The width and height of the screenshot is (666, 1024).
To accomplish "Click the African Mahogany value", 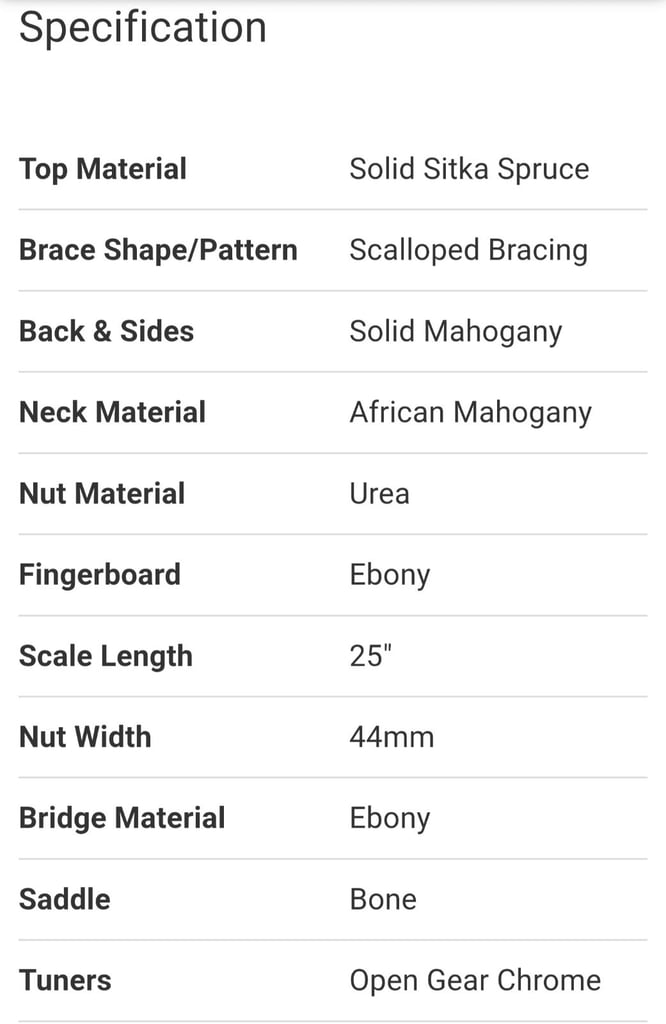I will (471, 413).
